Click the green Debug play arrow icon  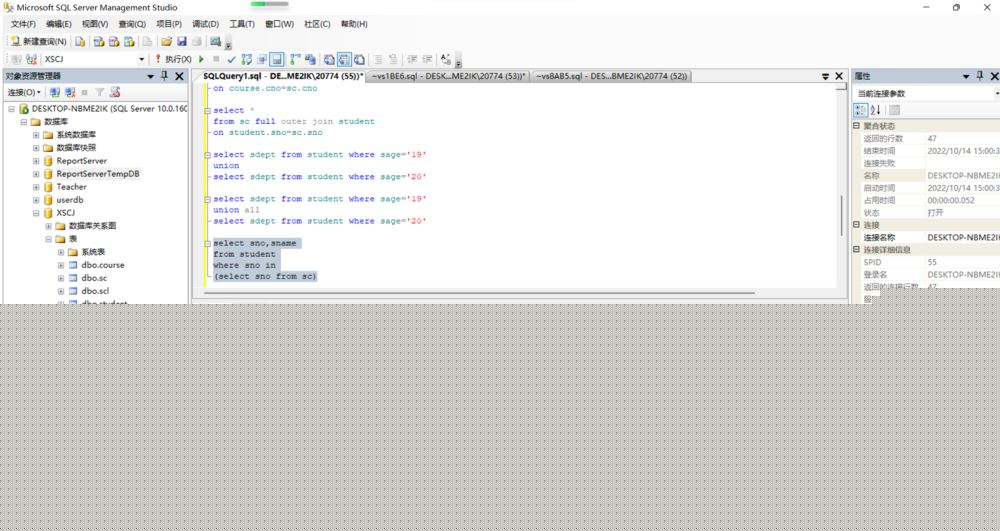pos(201,59)
